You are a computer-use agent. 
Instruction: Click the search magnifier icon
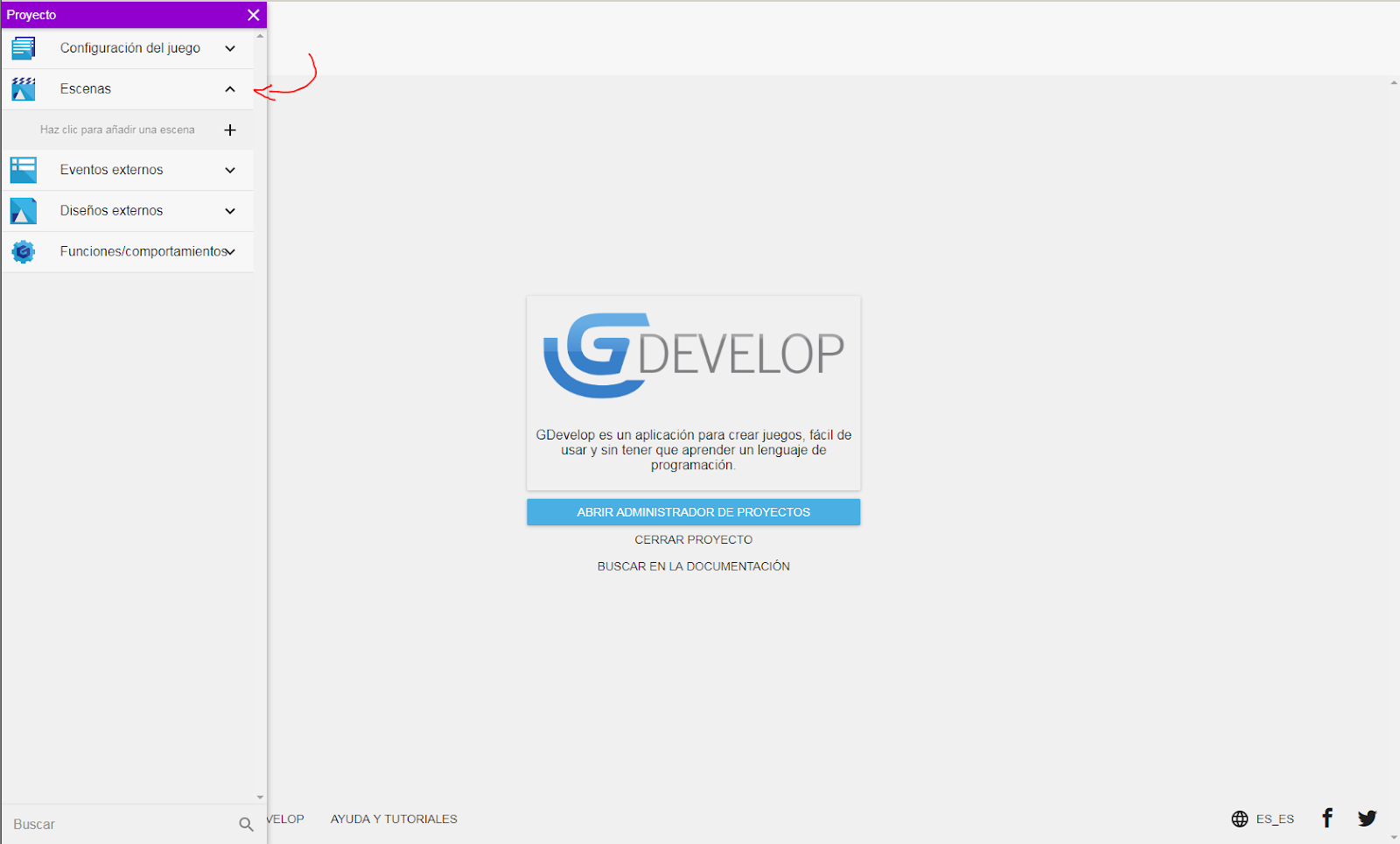[x=246, y=824]
